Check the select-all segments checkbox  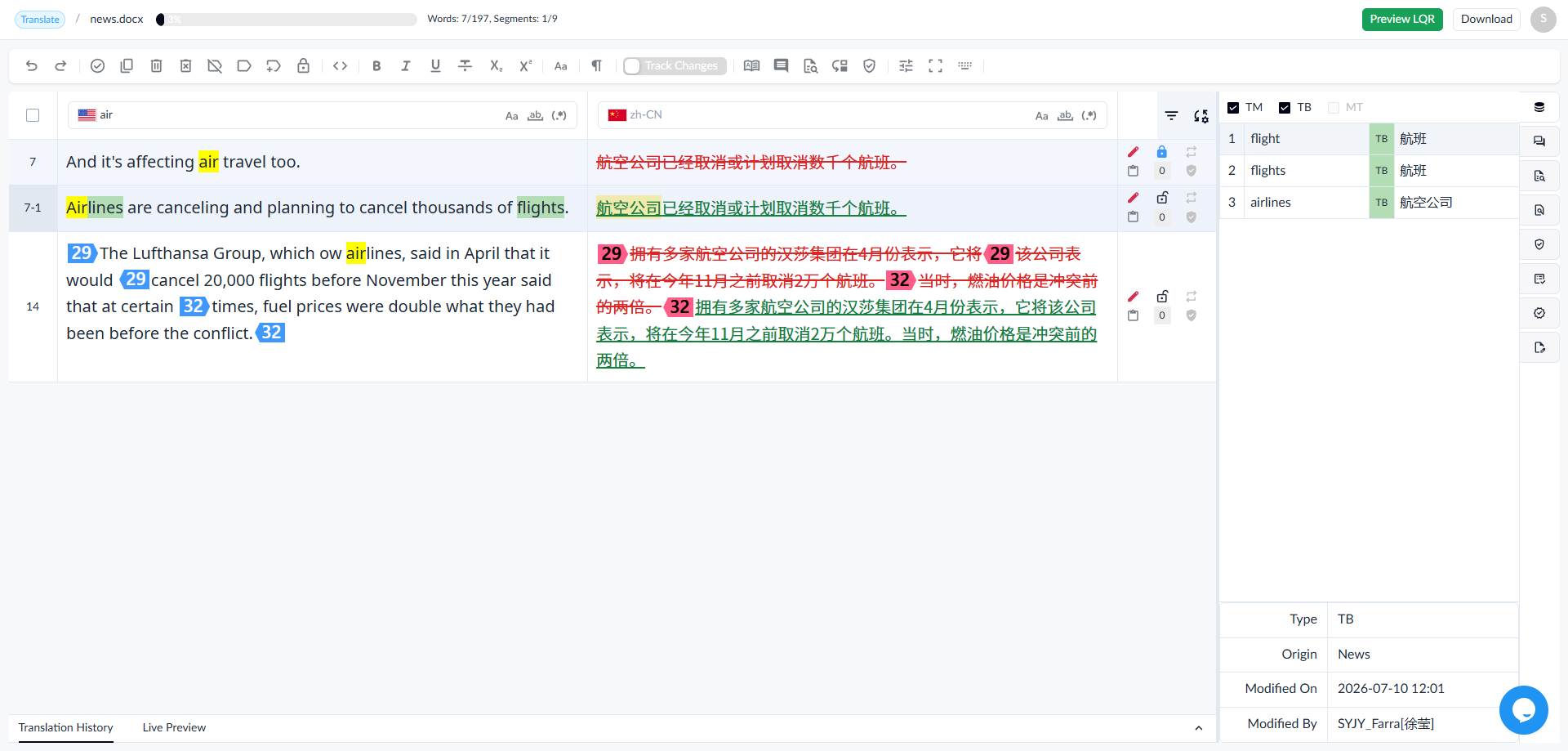pyautogui.click(x=33, y=115)
